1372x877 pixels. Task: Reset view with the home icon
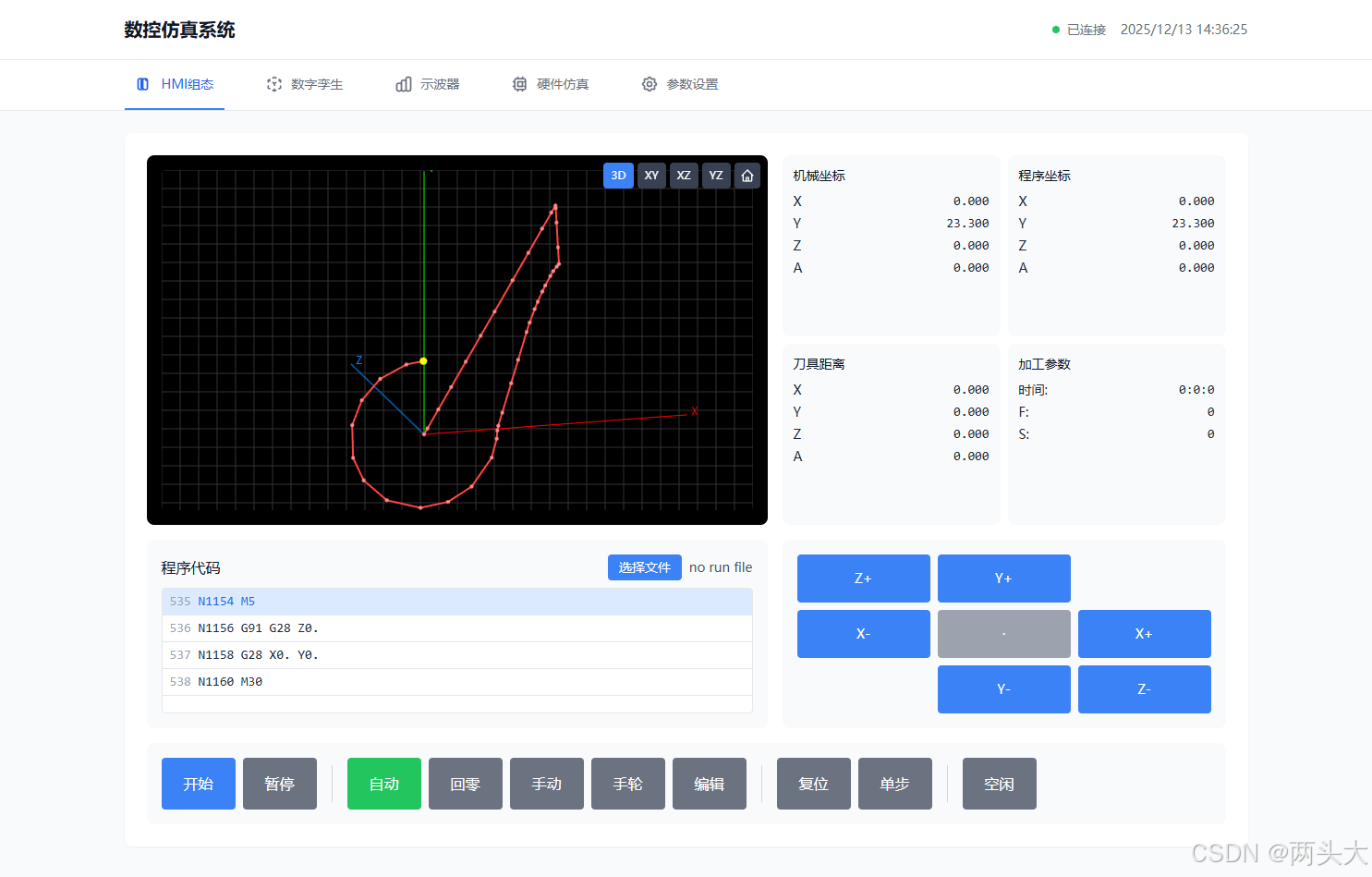(747, 176)
